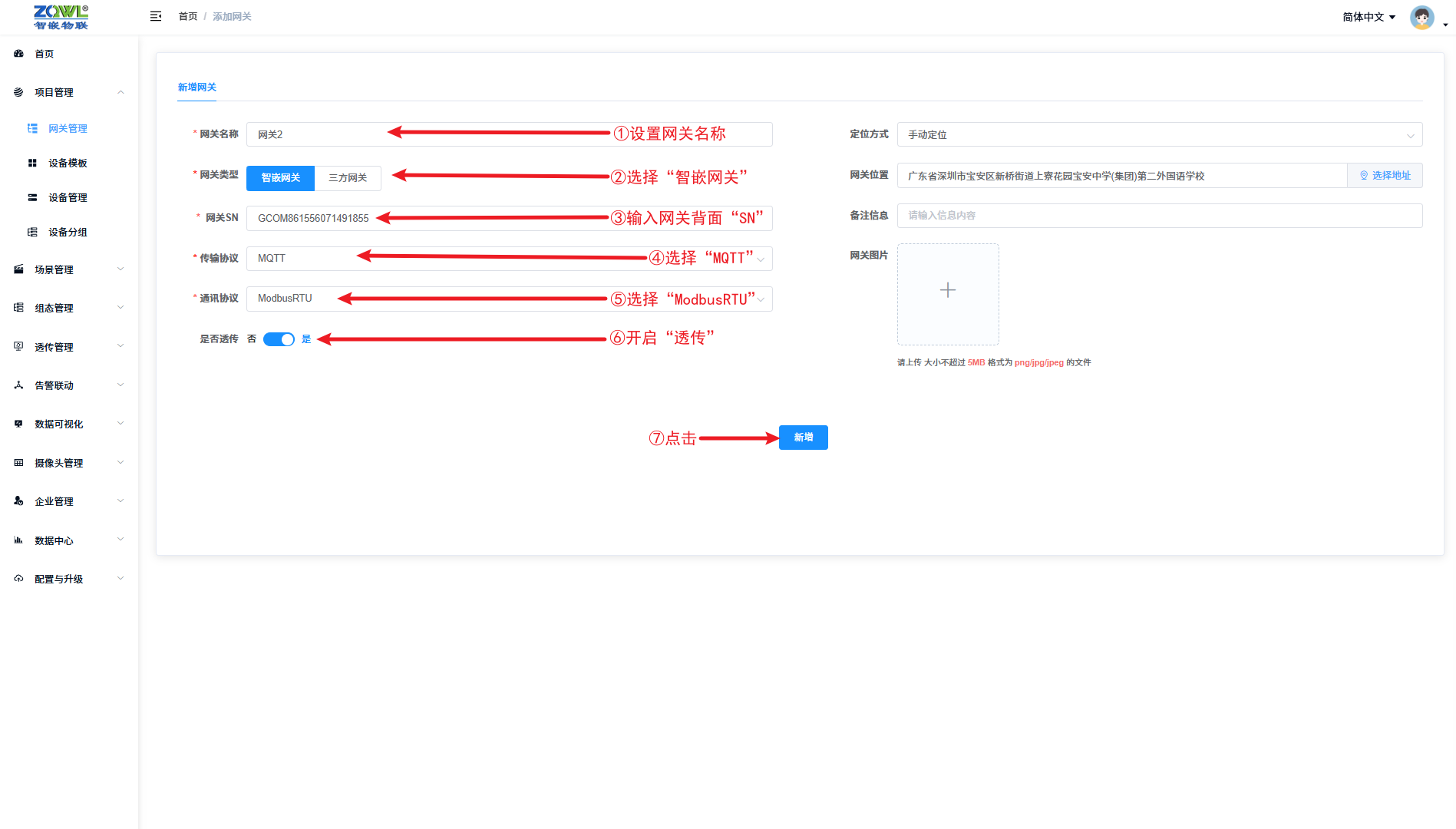Viewport: 1456px width, 829px height.
Task: Open the 通讯协议 ModbusRTU dropdown
Action: (509, 299)
